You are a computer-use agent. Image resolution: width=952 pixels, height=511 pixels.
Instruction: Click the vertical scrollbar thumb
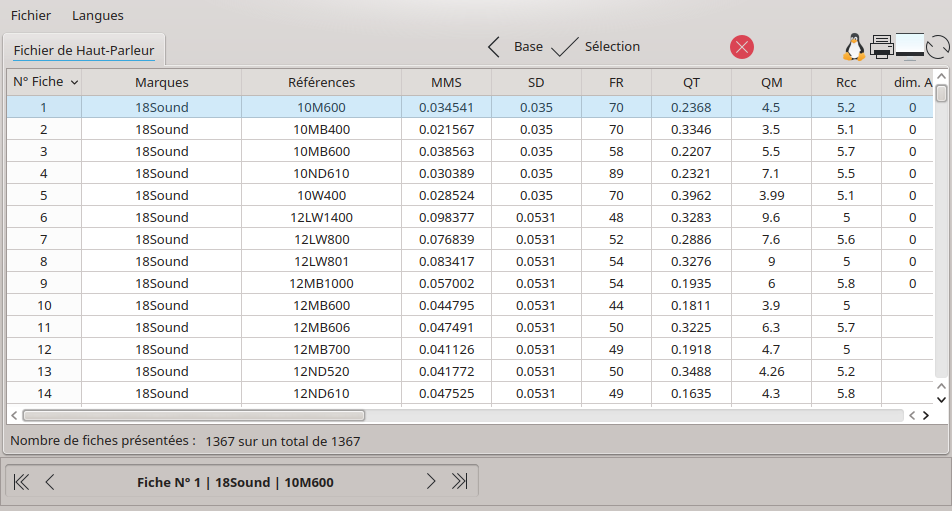point(941,93)
